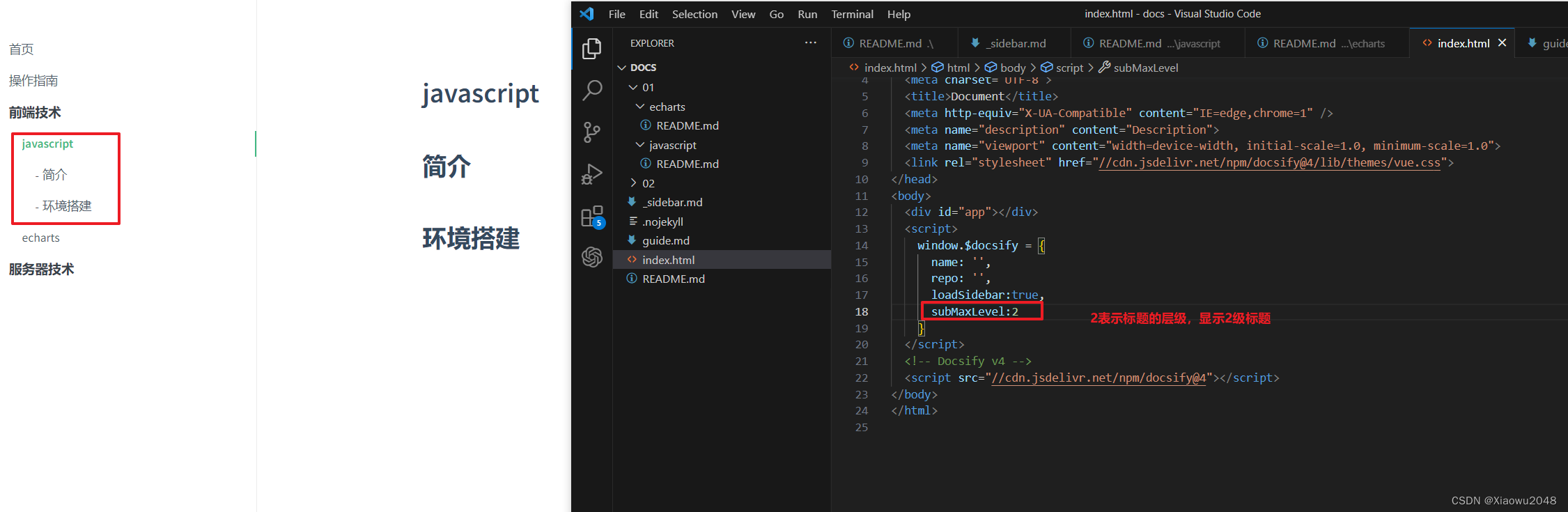This screenshot has height=512, width=1568.
Task: Click the 环境搭建 heading on the page
Action: pyautogui.click(x=471, y=238)
